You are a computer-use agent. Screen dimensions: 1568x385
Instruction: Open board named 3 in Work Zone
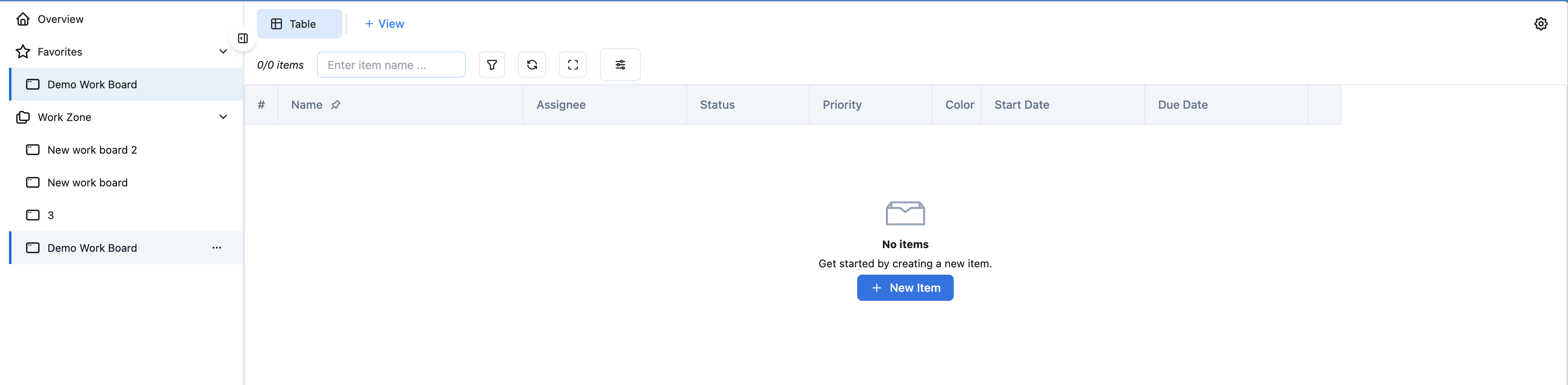pos(51,215)
